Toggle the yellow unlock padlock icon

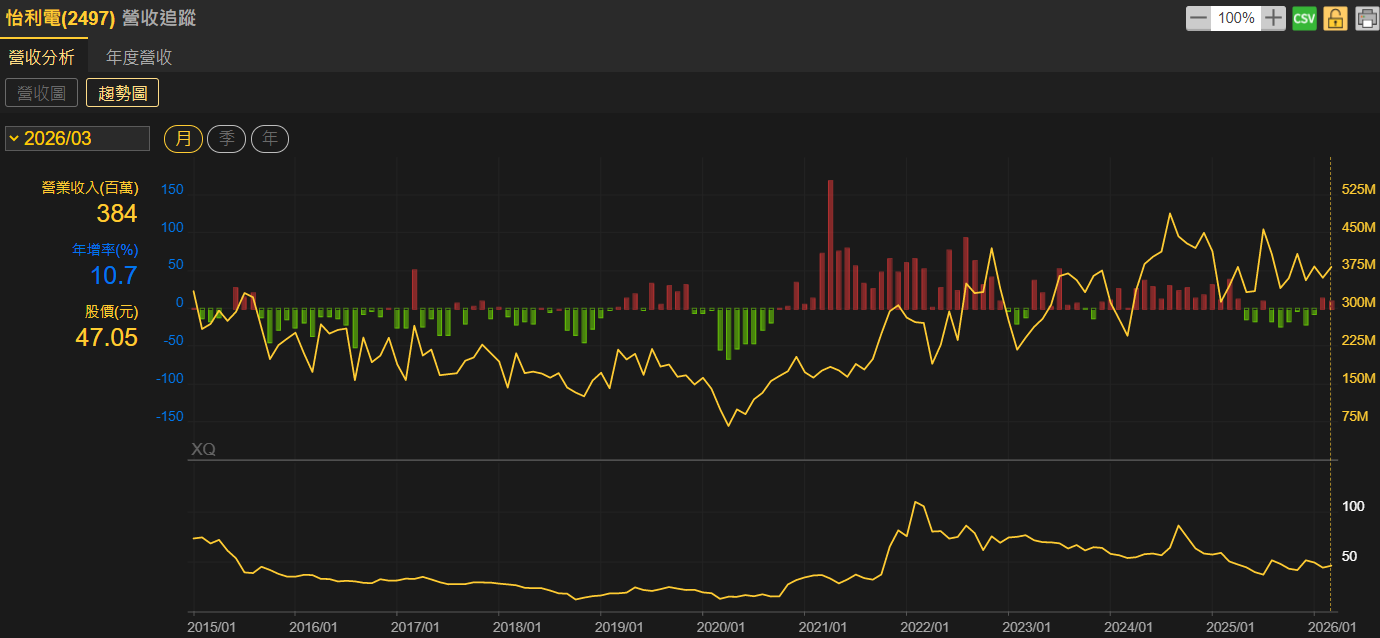pos(1335,18)
